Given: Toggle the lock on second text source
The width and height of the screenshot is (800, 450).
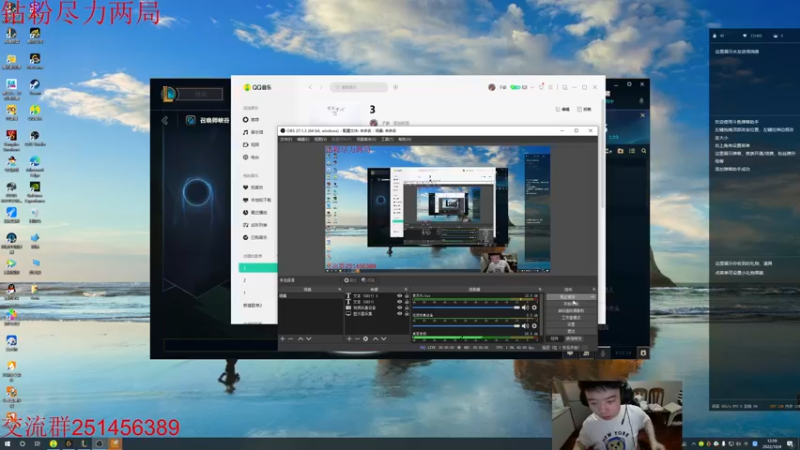Looking at the screenshot, I should pyautogui.click(x=407, y=302).
